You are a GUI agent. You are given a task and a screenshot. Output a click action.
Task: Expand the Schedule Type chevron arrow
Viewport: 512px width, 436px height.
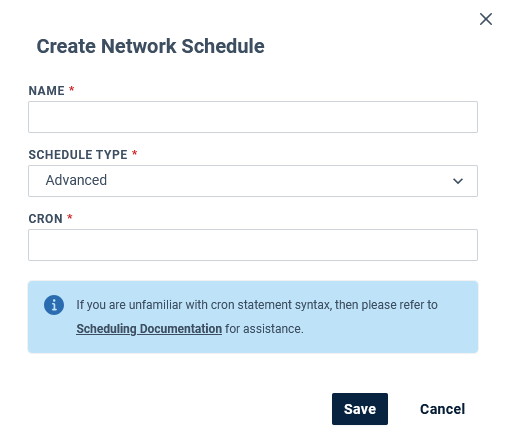tap(458, 181)
